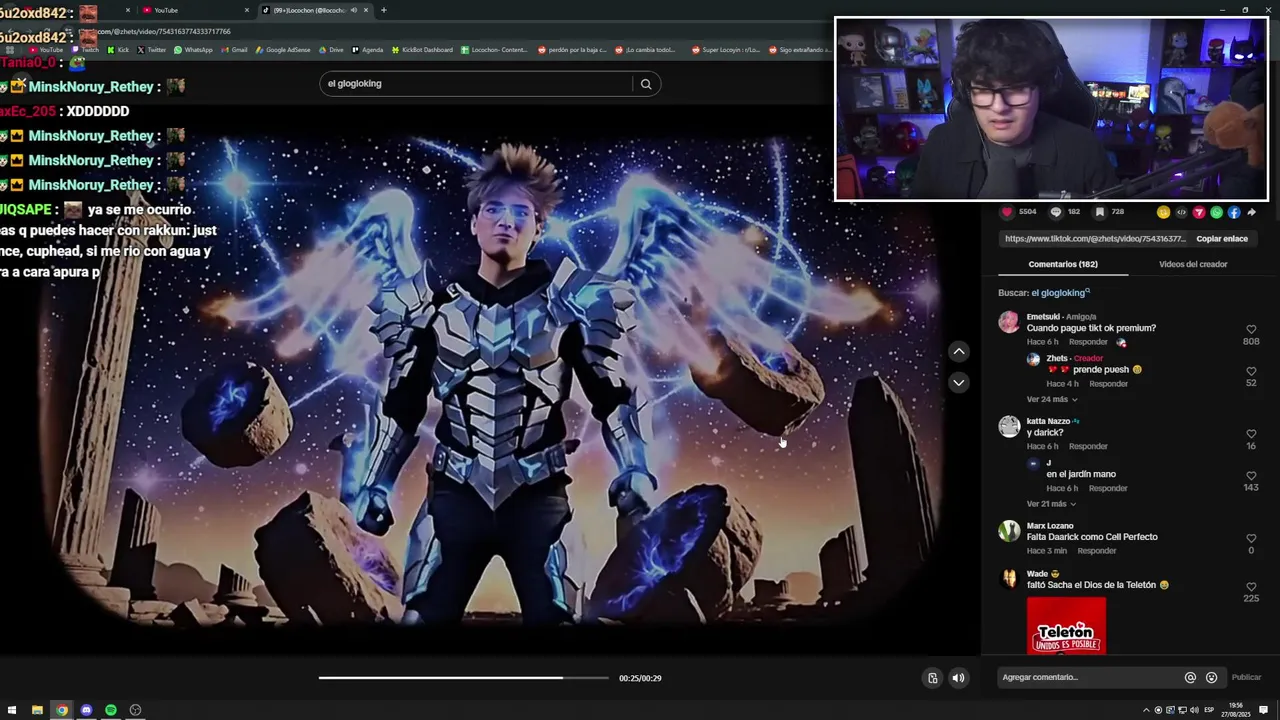Open Teletón sticker image in Wade's comment
This screenshot has width=1280, height=720.
pyautogui.click(x=1066, y=625)
